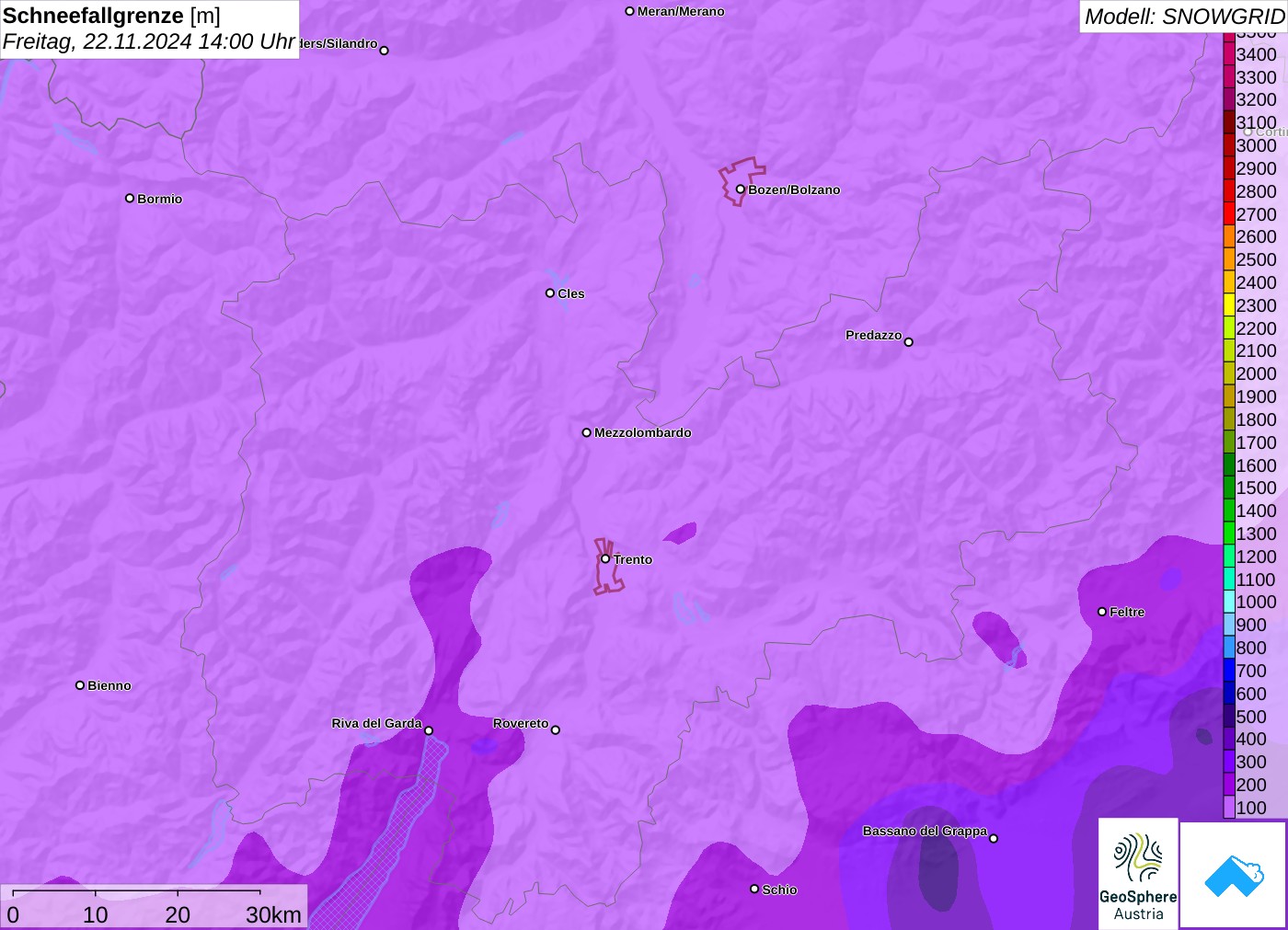Click the "Cles" town label
The height and width of the screenshot is (930, 1288).
571,293
